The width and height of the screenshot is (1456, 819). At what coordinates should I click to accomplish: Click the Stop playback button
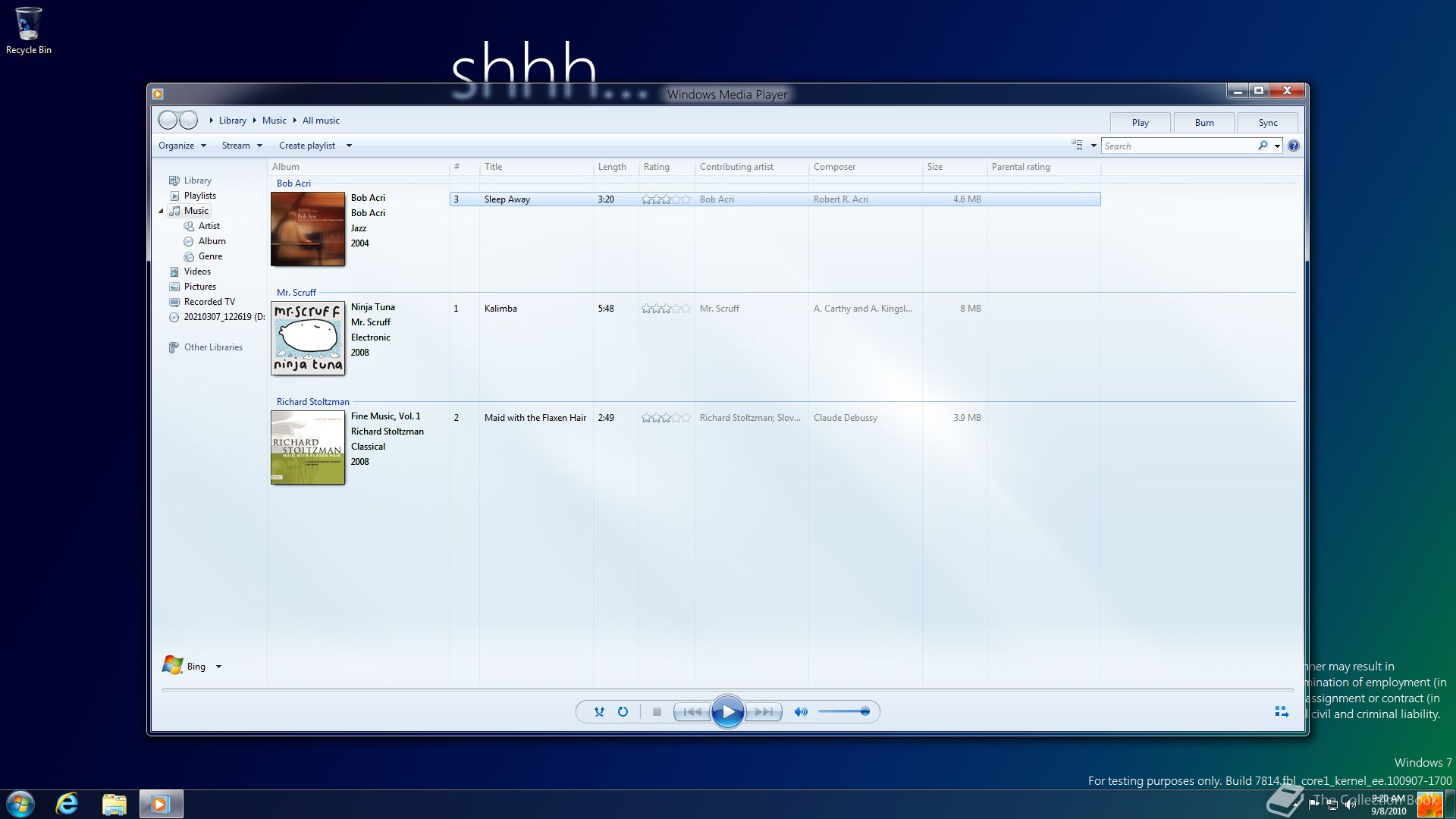point(657,712)
